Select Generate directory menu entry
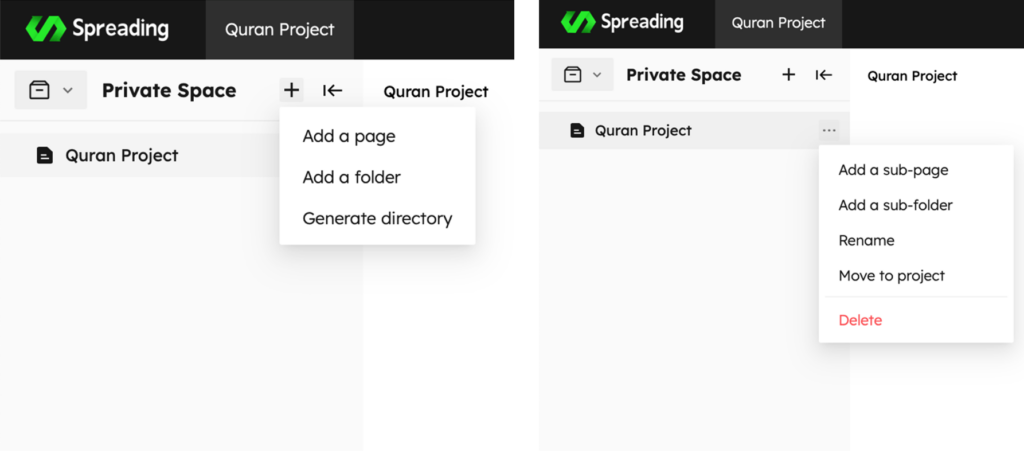This screenshot has height=476, width=1024. (377, 218)
